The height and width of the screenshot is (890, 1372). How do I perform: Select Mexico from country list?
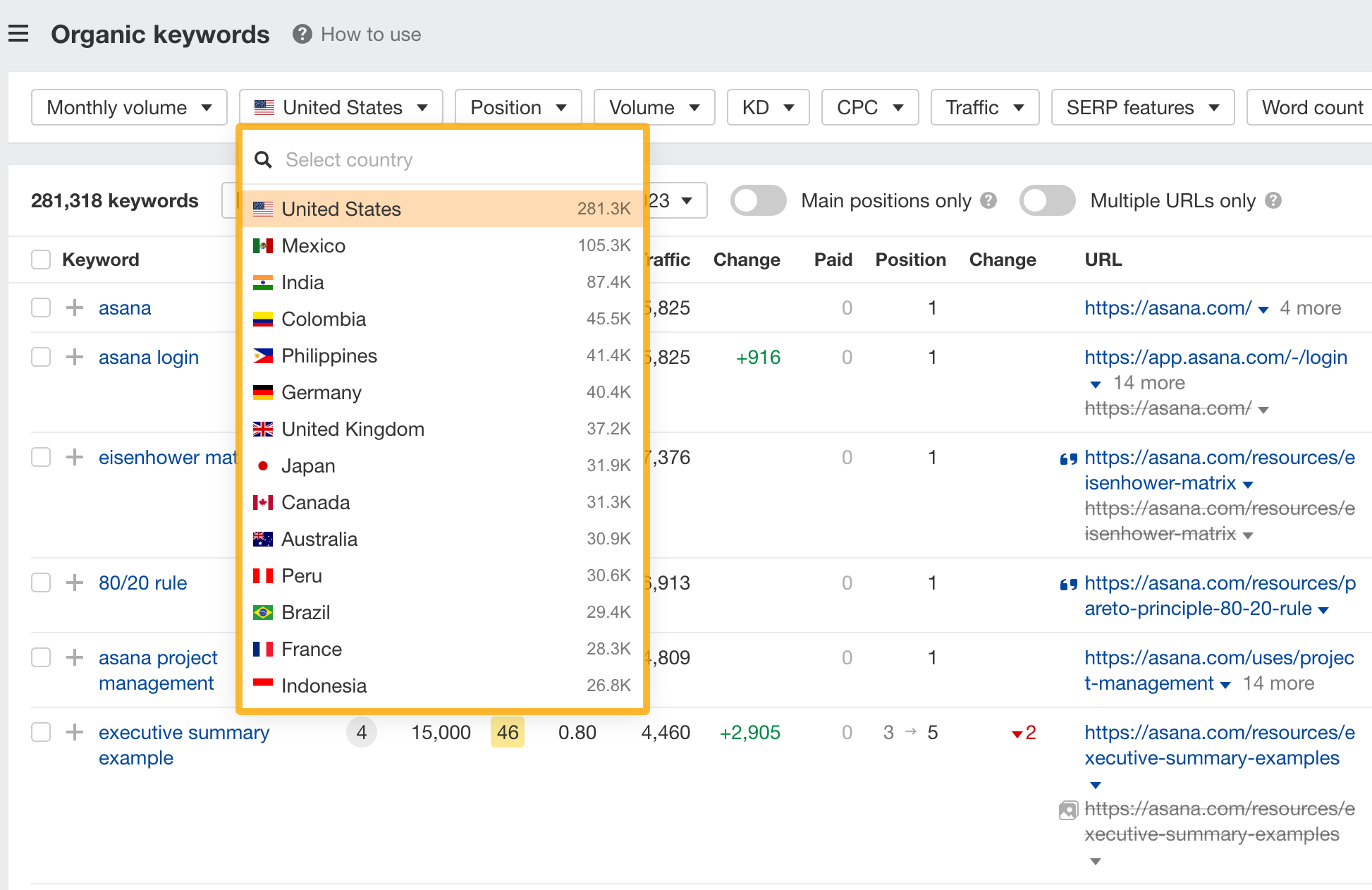pyautogui.click(x=442, y=246)
